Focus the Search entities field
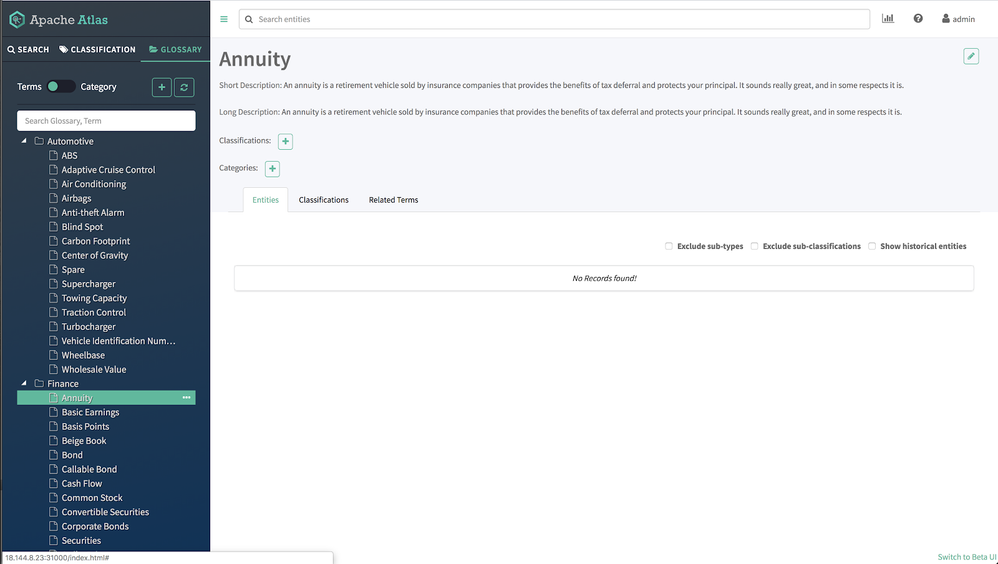Viewport: 998px width, 564px height. point(554,19)
